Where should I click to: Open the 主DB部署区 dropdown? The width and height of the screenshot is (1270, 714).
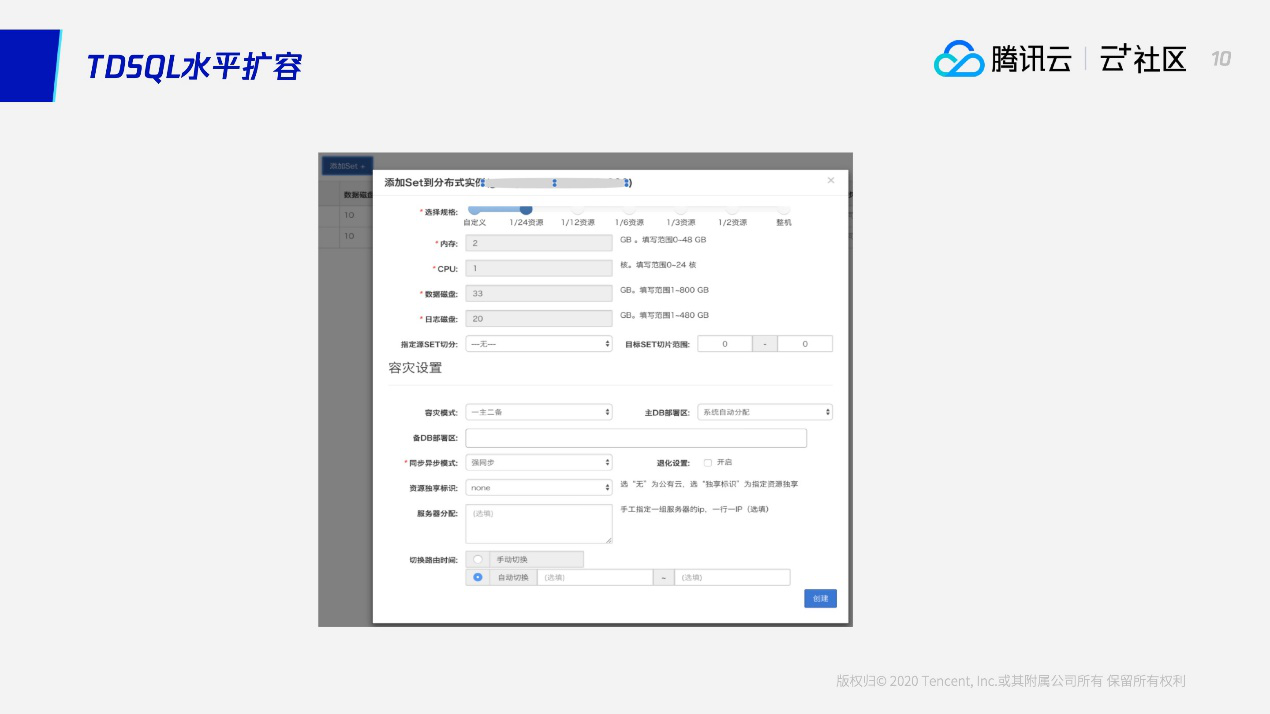[765, 412]
